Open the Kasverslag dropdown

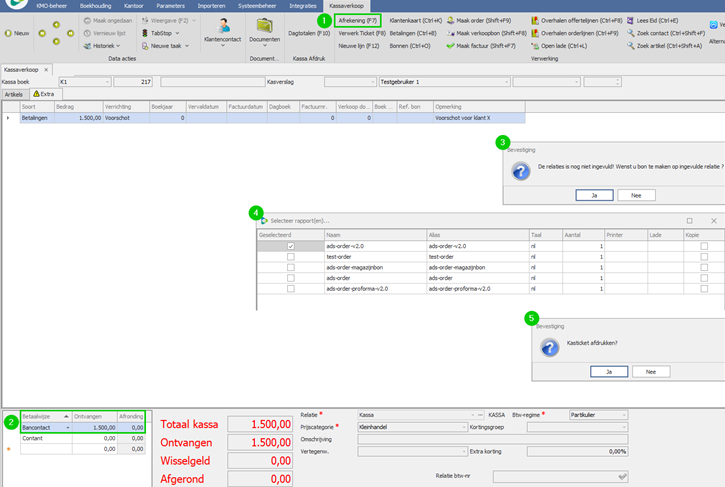click(x=372, y=82)
